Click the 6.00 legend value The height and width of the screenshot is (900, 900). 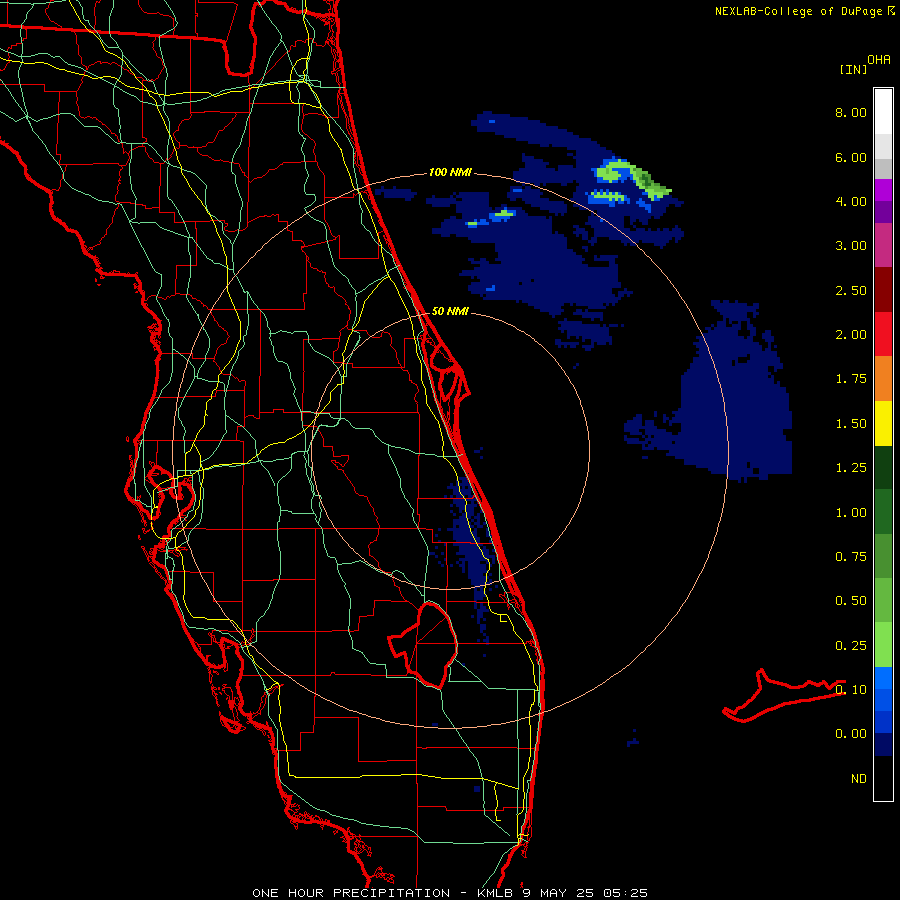point(851,157)
